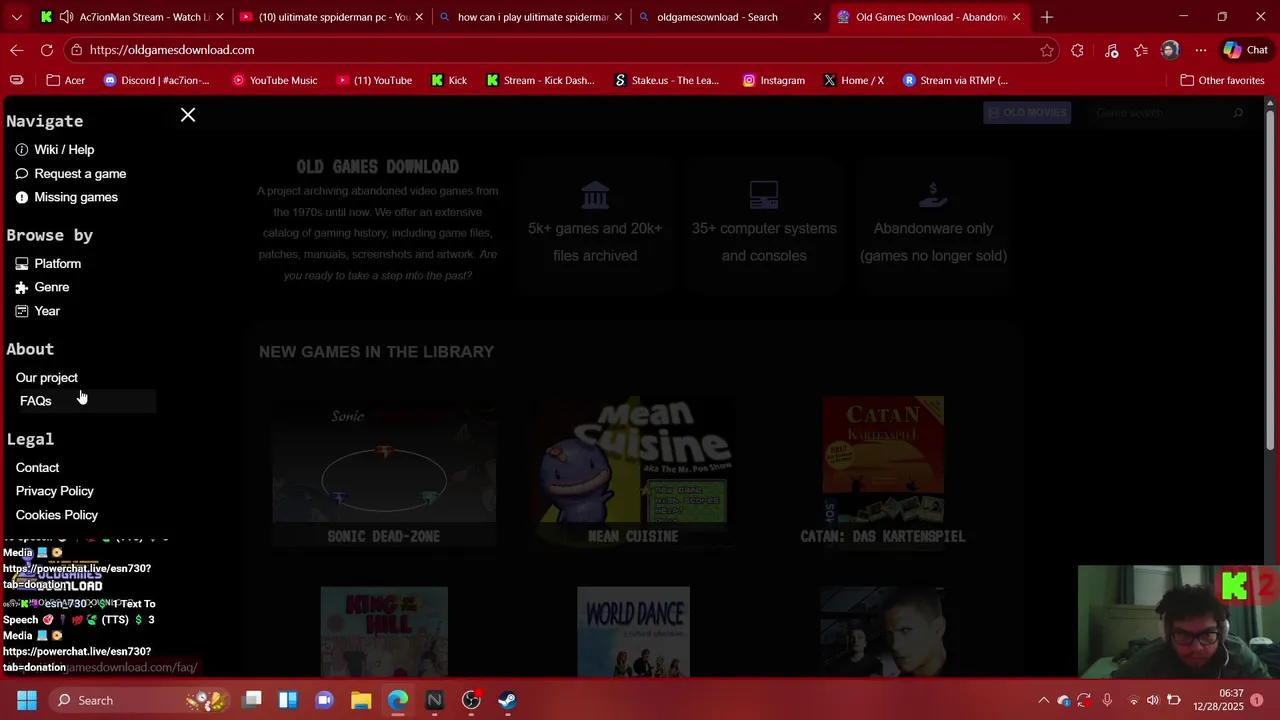
Task: Open the Contact page
Action: tap(37, 467)
